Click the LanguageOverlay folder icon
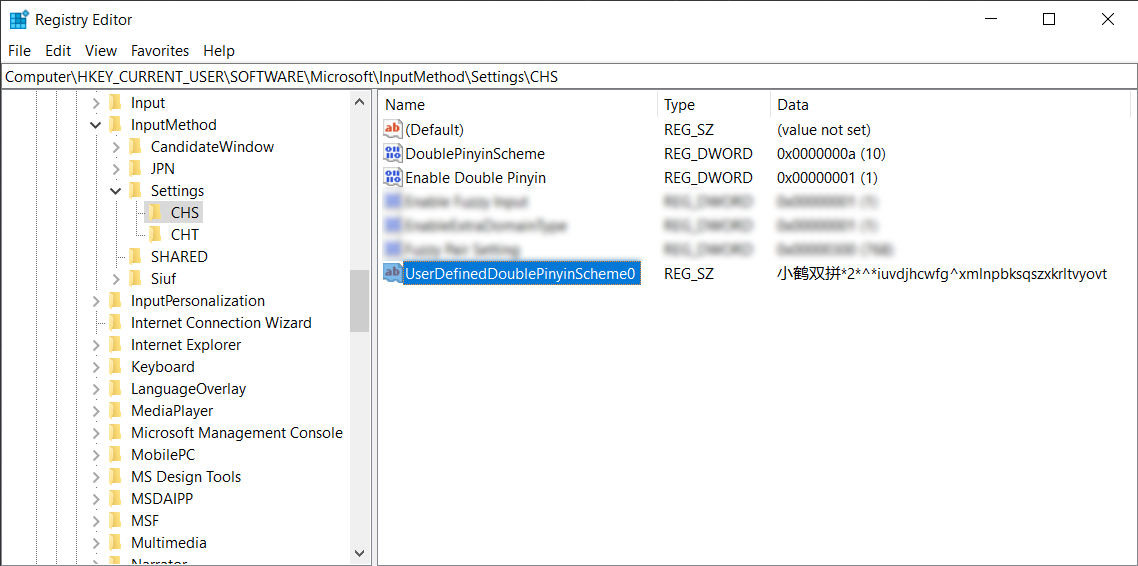1138x566 pixels. point(115,389)
